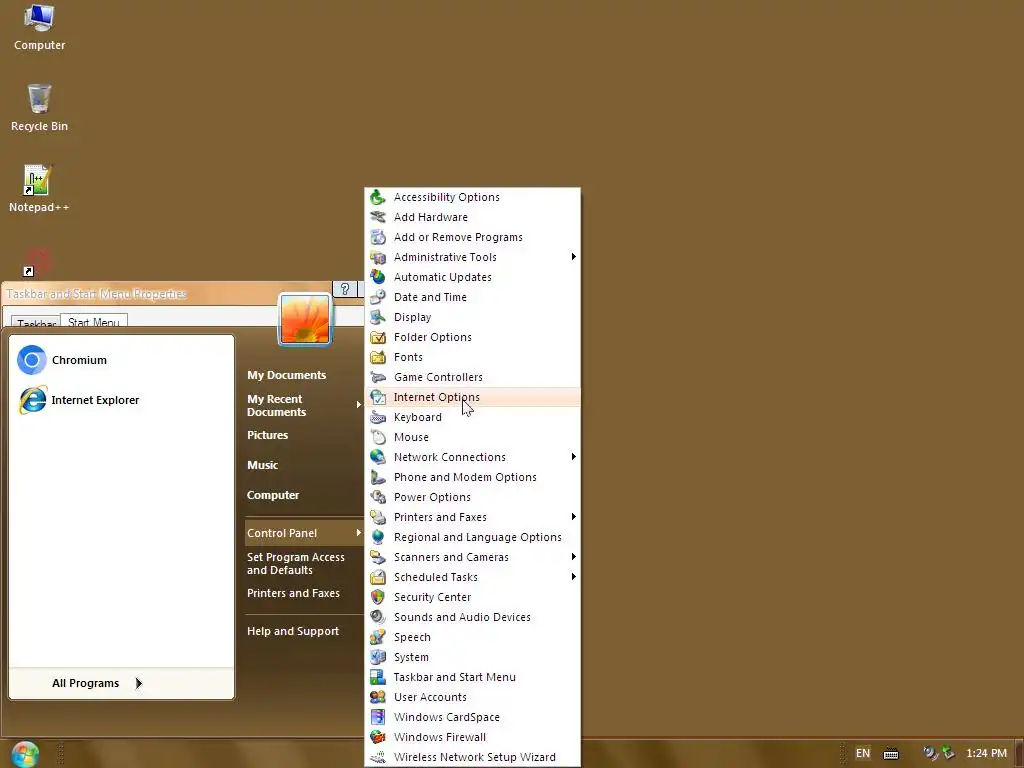Click the Display icon in Control Panel list
Viewport: 1024px width, 768px height.
(x=377, y=317)
